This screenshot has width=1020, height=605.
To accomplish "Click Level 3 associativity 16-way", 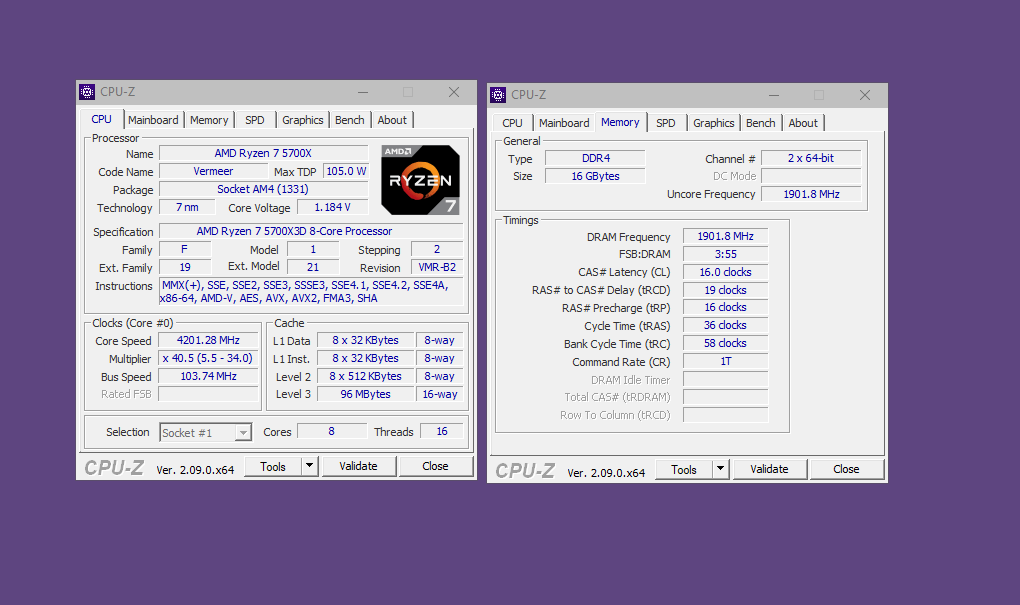I will point(440,394).
